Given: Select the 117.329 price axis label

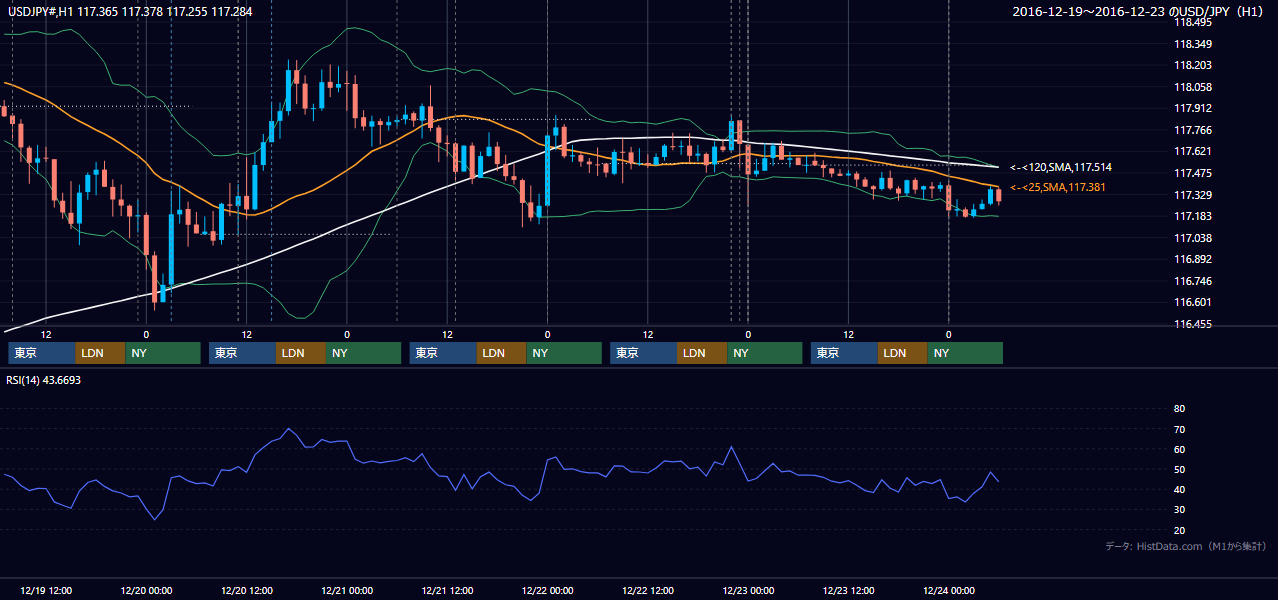Looking at the screenshot, I should (x=1193, y=195).
